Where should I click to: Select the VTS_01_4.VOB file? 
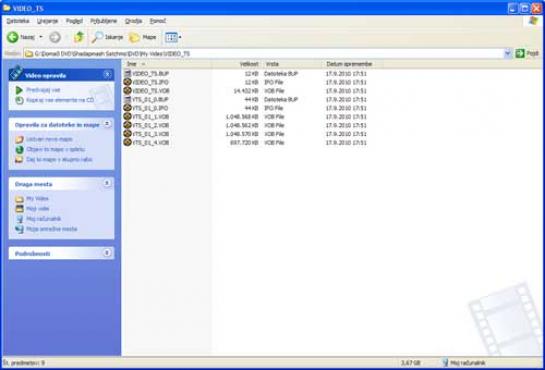click(x=146, y=142)
